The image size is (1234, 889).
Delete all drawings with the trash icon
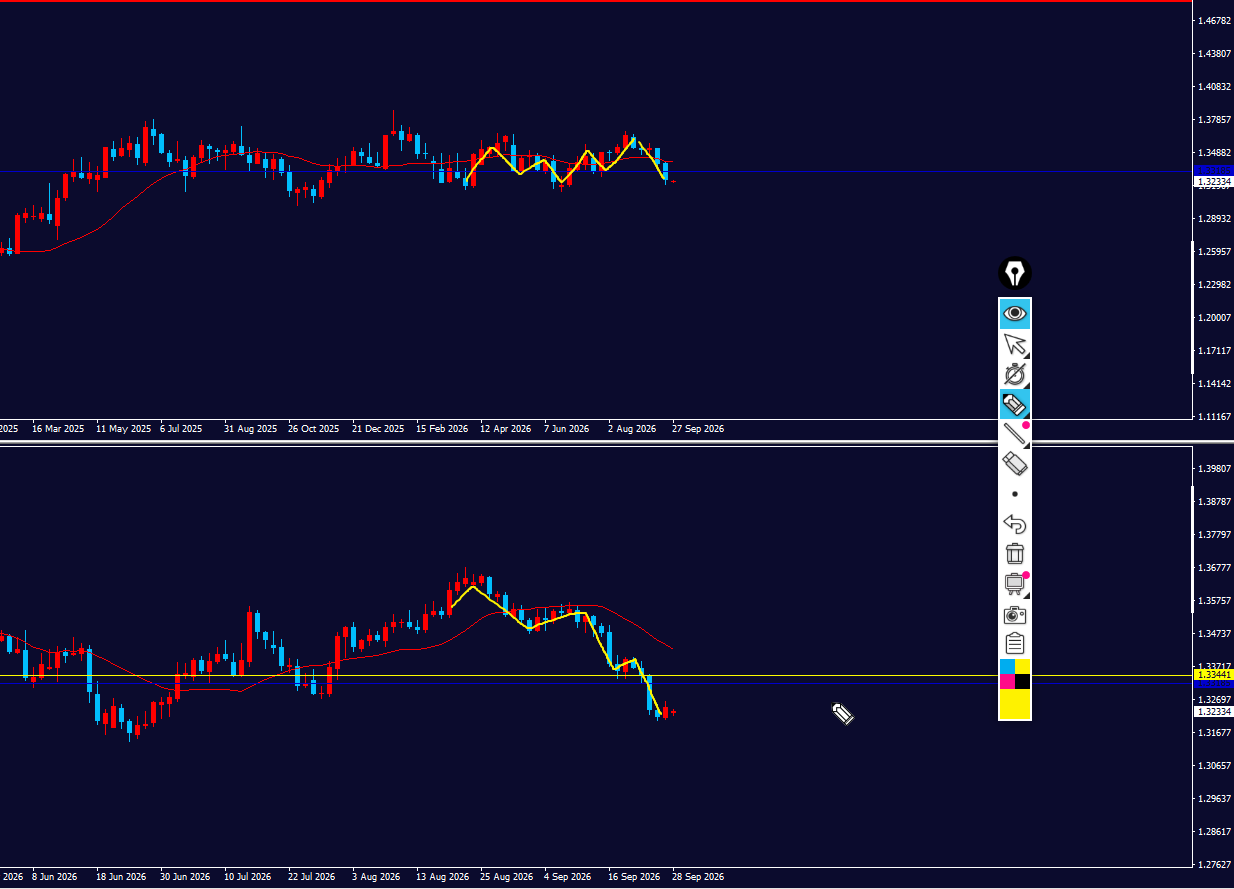point(1015,554)
